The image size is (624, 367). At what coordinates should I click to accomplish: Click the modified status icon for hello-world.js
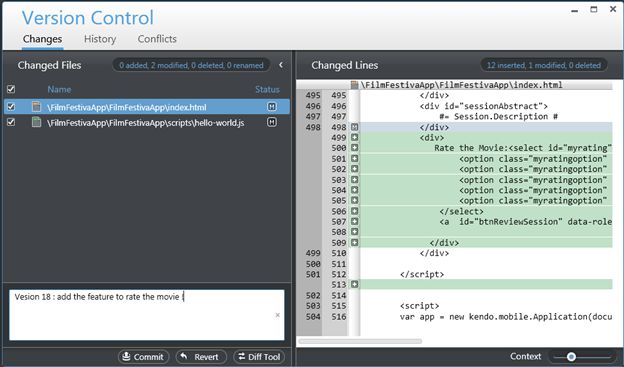tap(272, 122)
